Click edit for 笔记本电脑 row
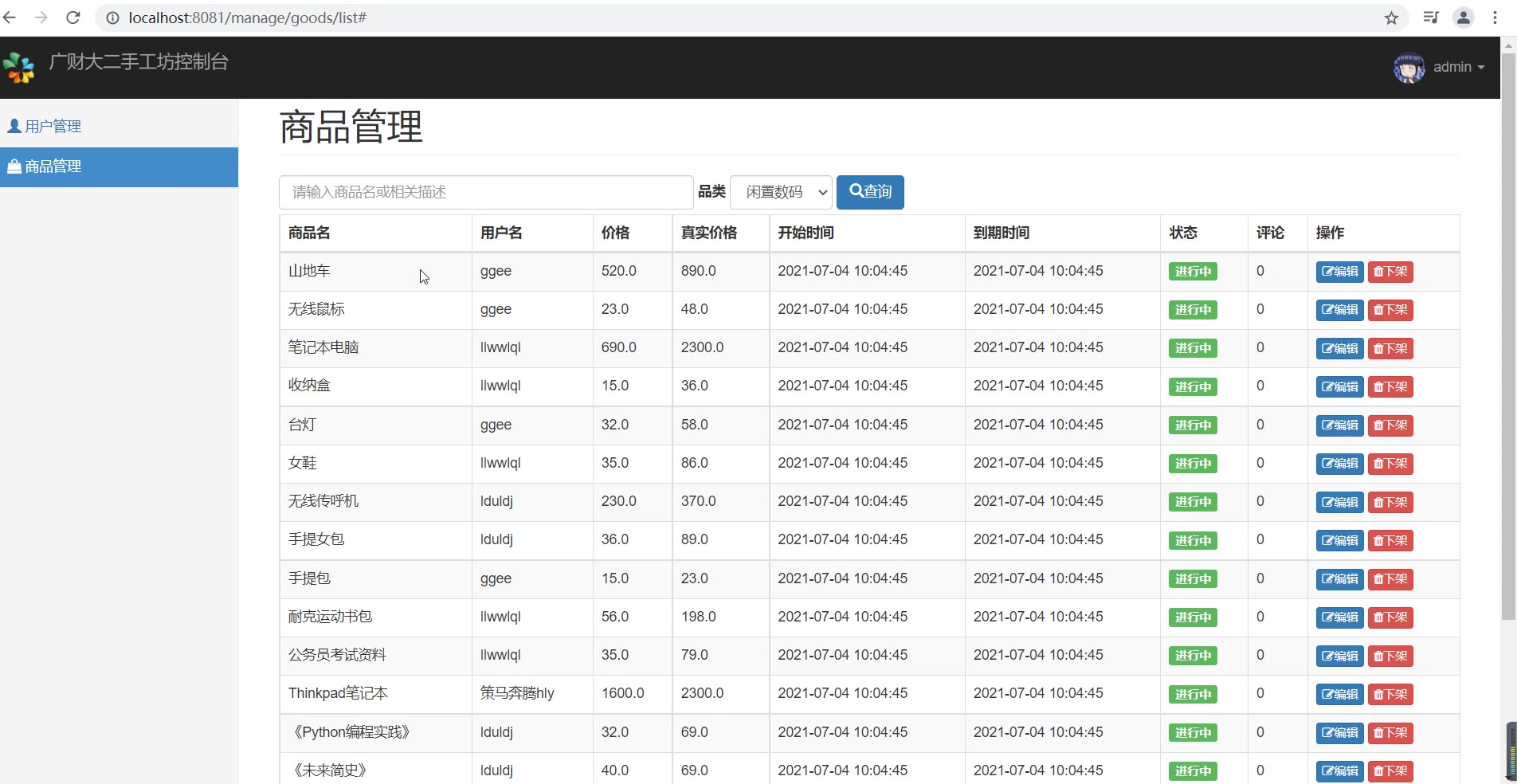Screen dimensions: 1517x784 click(x=1339, y=348)
